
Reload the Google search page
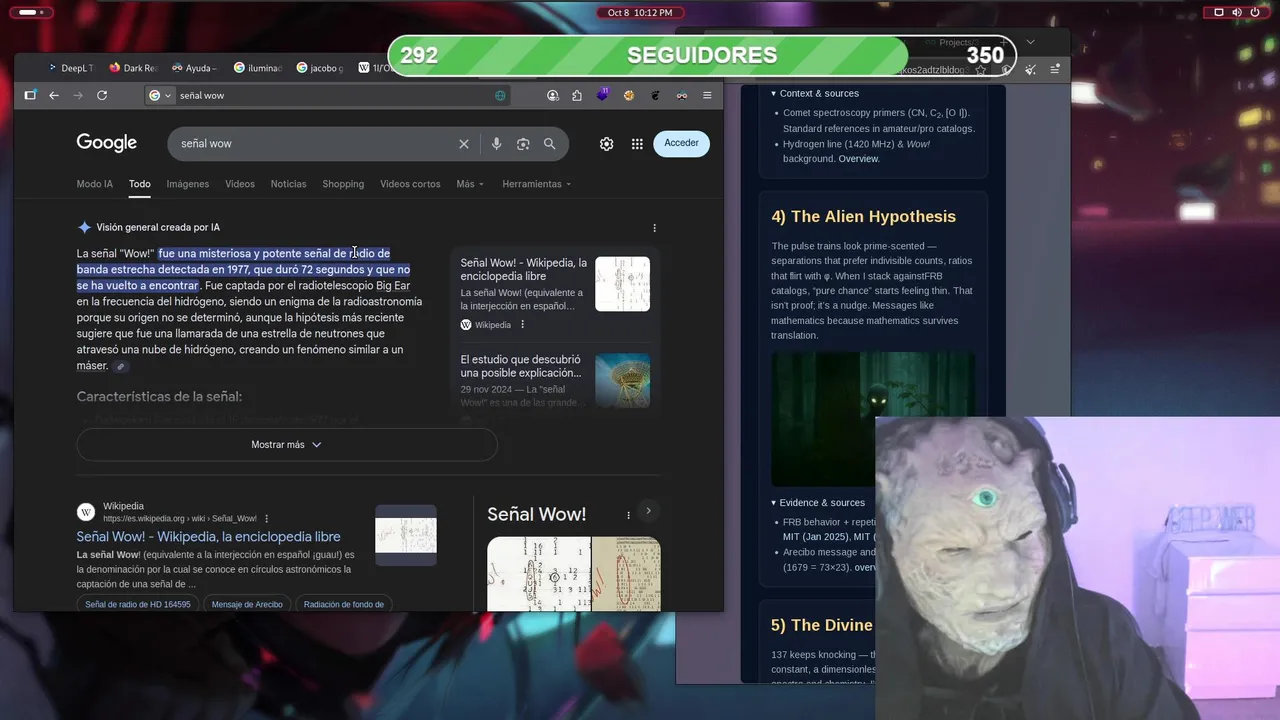point(102,95)
